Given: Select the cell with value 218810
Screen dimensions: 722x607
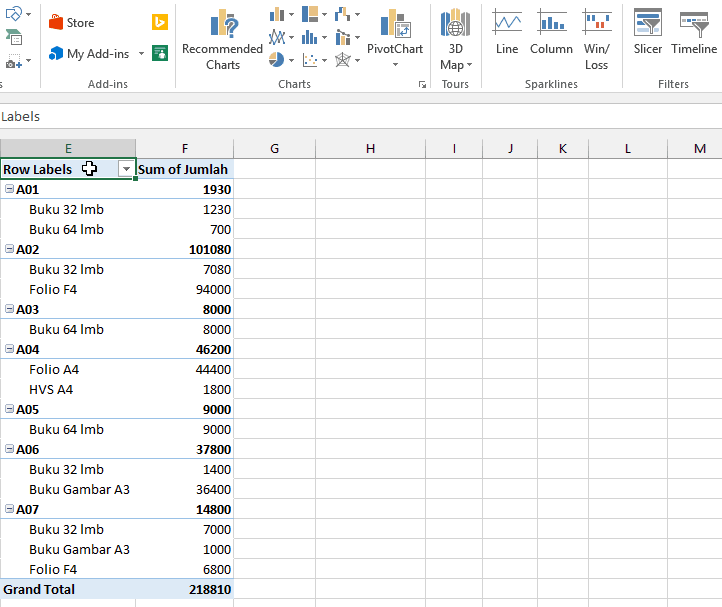Looking at the screenshot, I should click(x=185, y=589).
